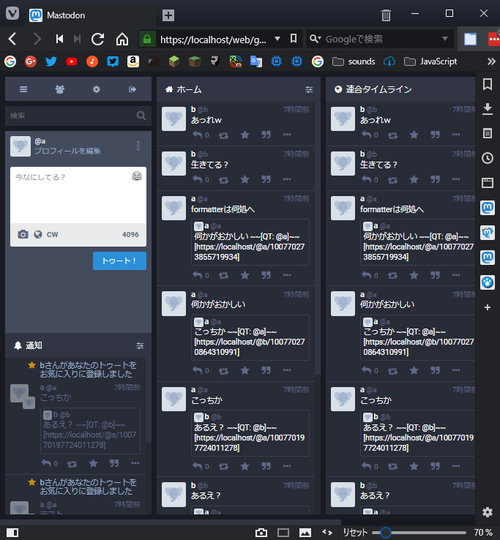Open the camera media upload icon
The image size is (500, 540).
tap(23, 235)
